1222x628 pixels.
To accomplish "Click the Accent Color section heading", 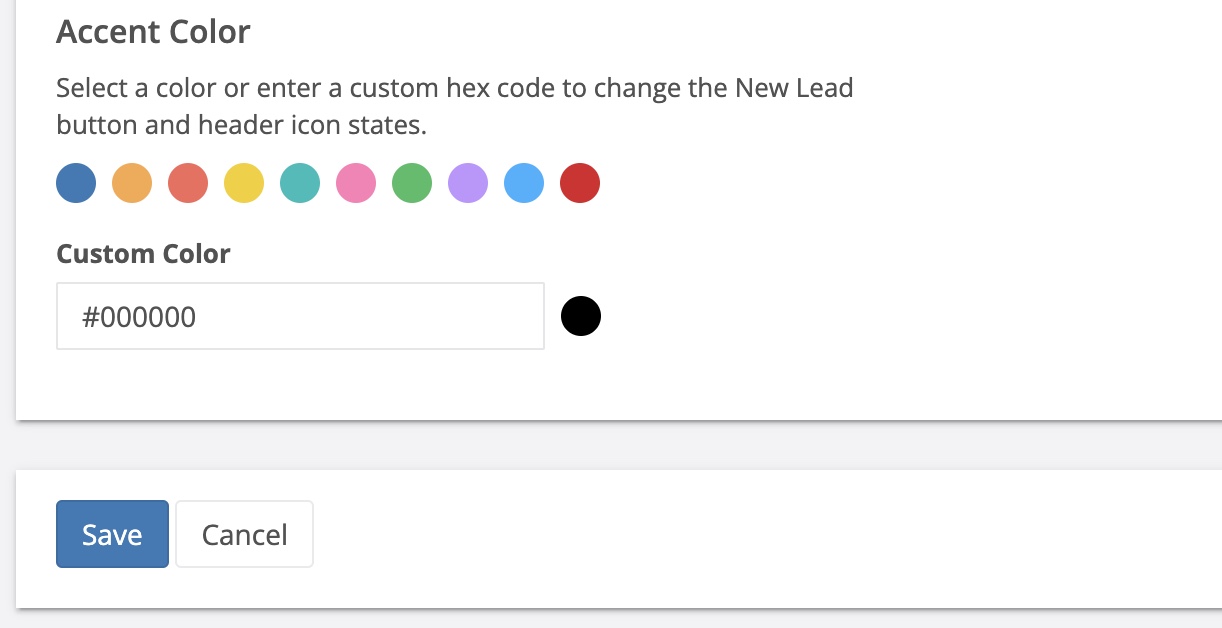I will pyautogui.click(x=153, y=32).
